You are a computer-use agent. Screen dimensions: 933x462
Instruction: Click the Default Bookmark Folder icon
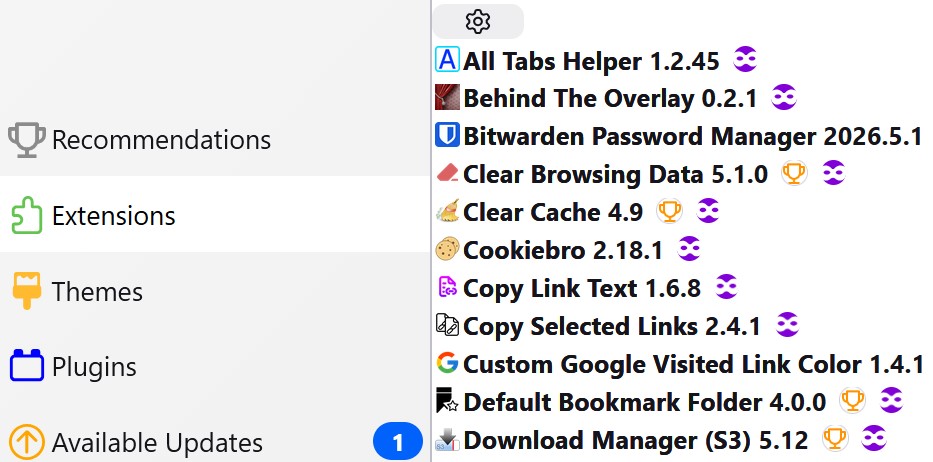447,401
